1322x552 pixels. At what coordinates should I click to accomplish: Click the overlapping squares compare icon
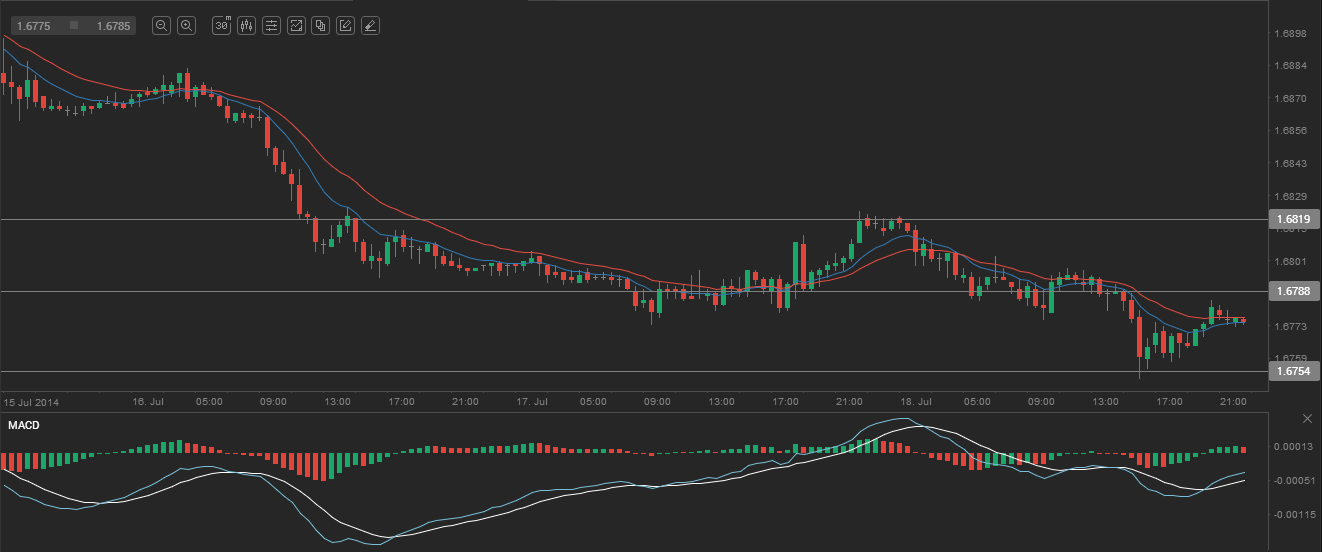320,26
